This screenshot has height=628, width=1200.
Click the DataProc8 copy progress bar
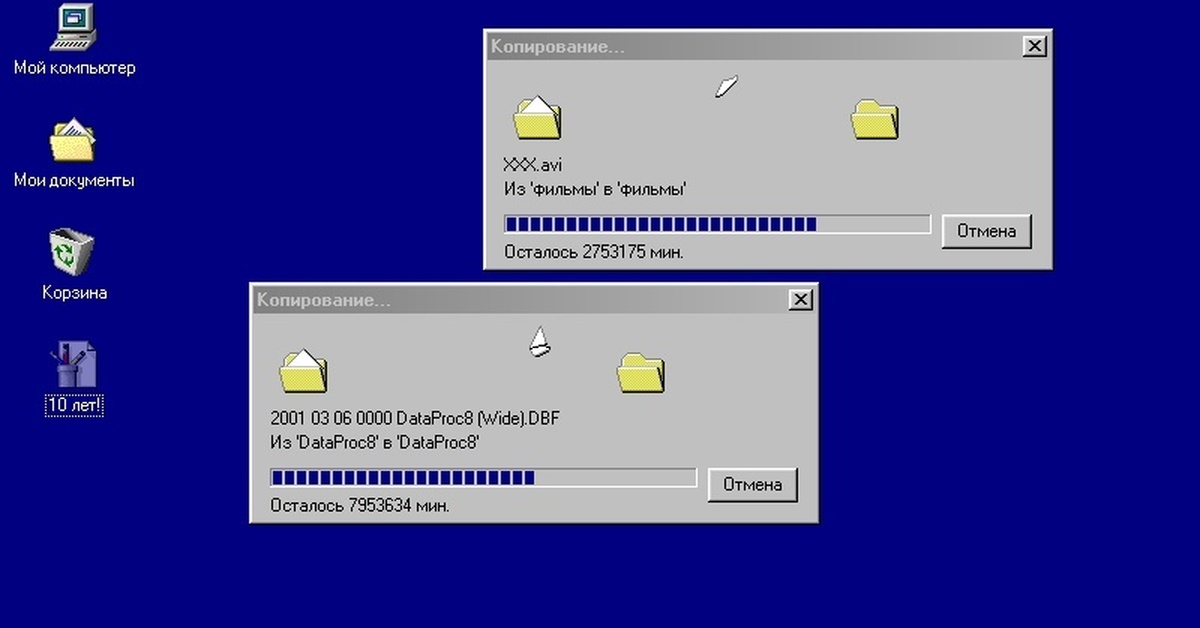(483, 478)
